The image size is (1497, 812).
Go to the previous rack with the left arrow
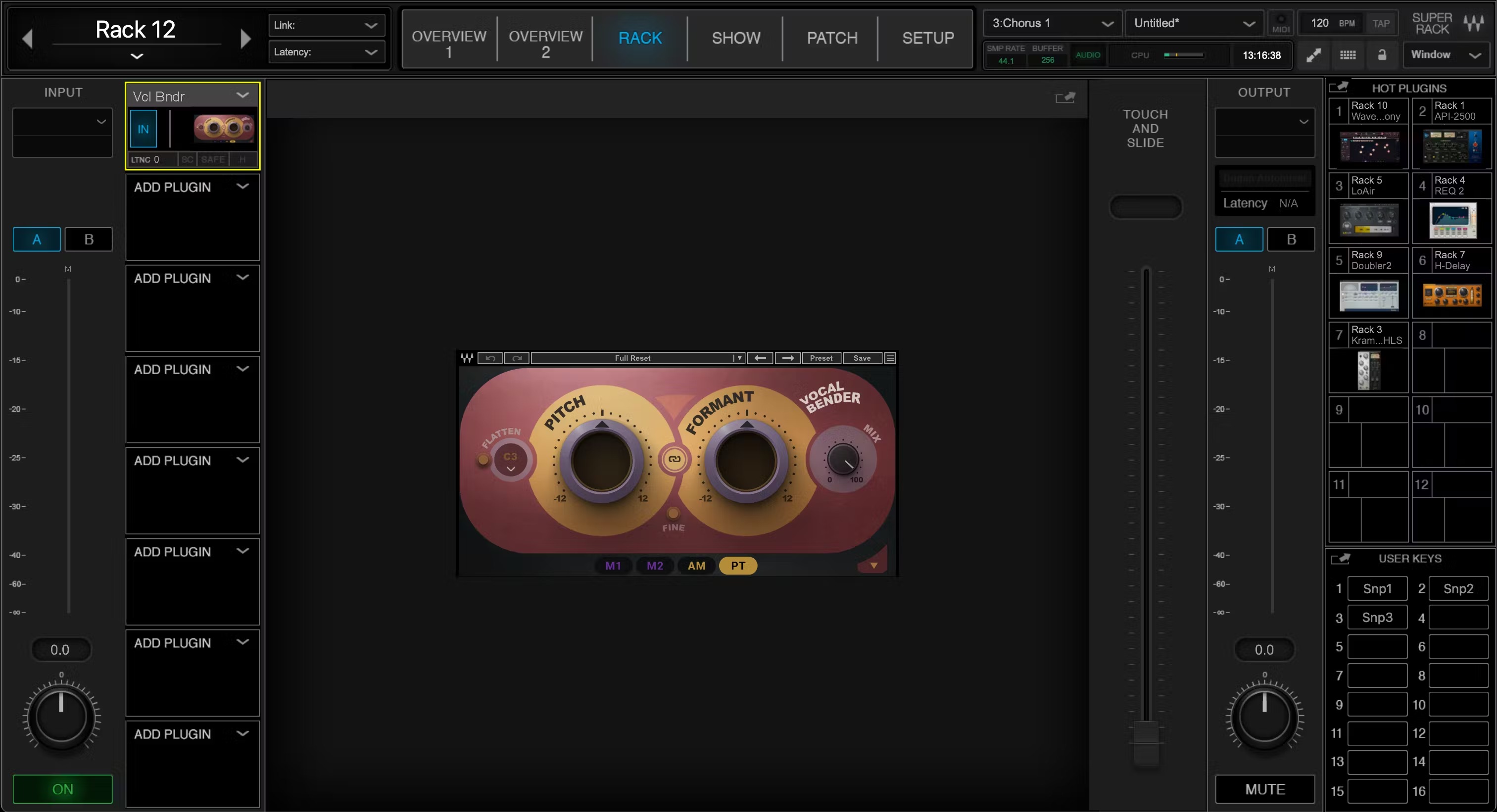pyautogui.click(x=27, y=39)
